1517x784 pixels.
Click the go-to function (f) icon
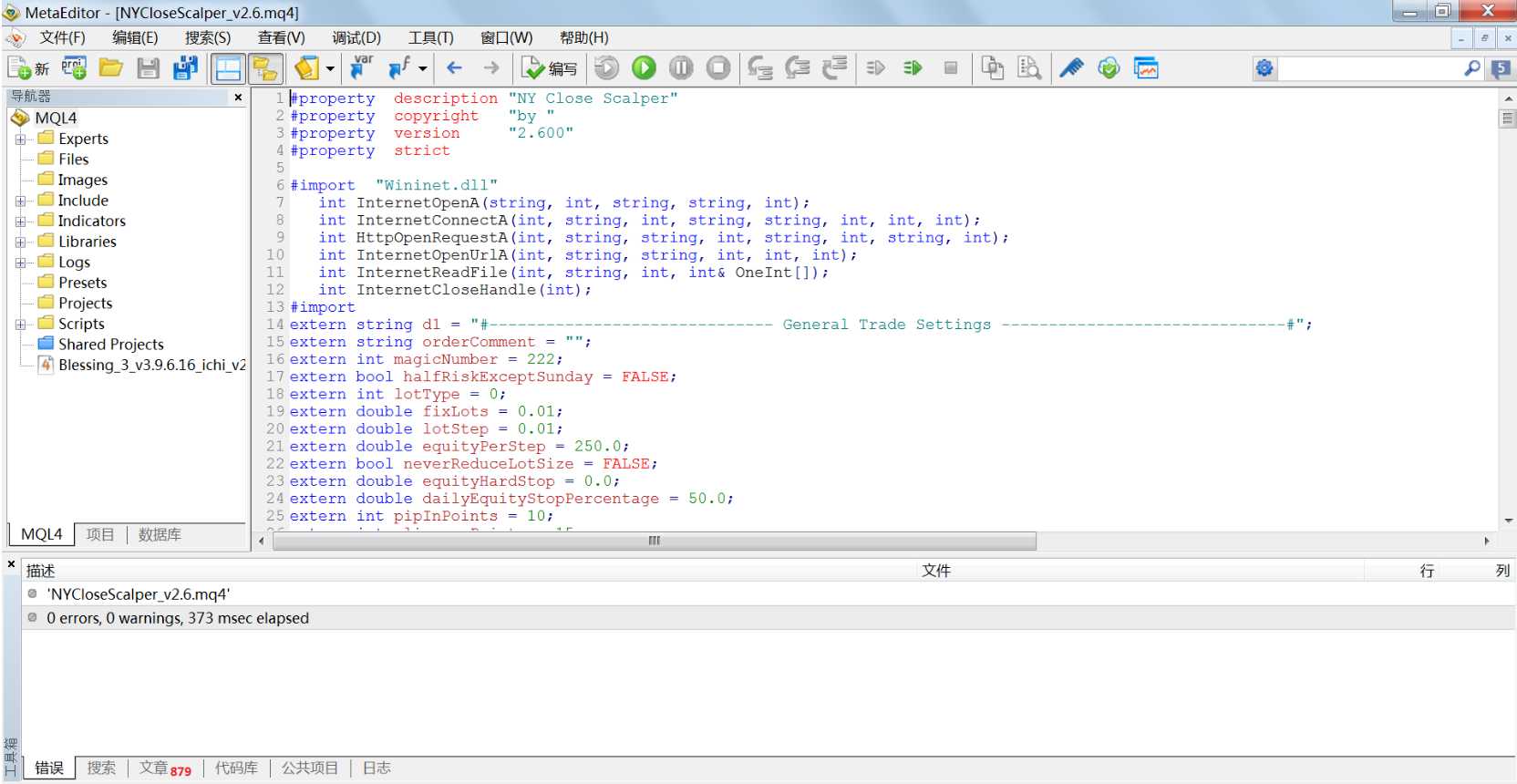click(399, 68)
